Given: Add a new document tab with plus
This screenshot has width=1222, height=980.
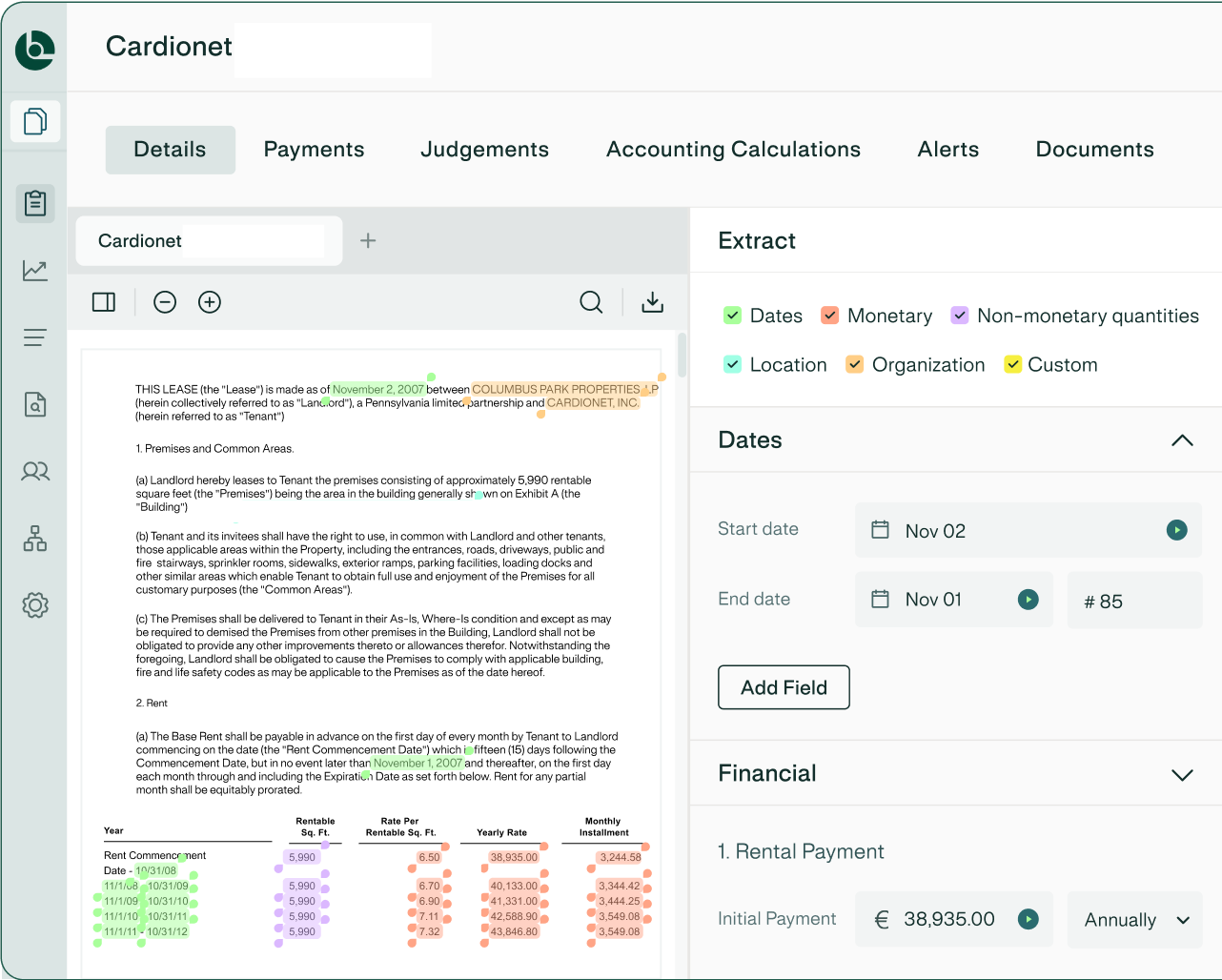Looking at the screenshot, I should point(368,241).
